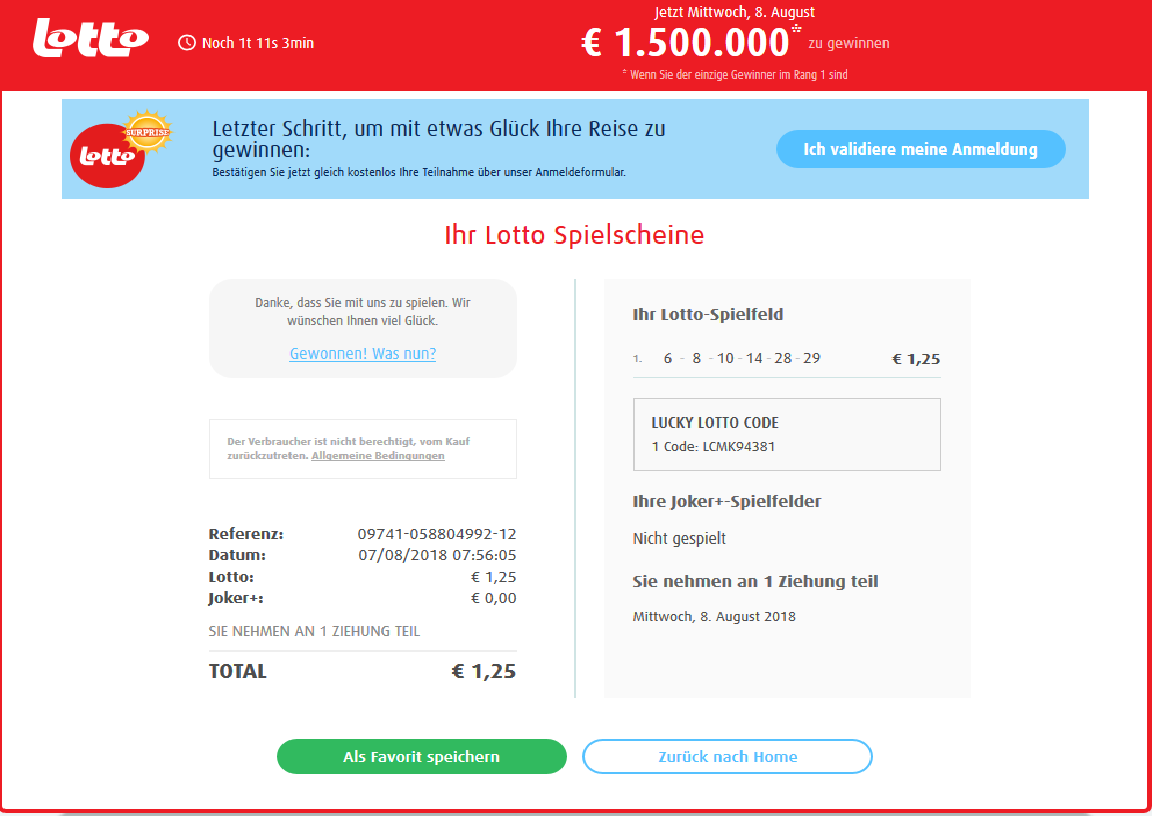Click the TOTAL € 1,25 amount
The image size is (1152, 816).
pyautogui.click(x=484, y=671)
